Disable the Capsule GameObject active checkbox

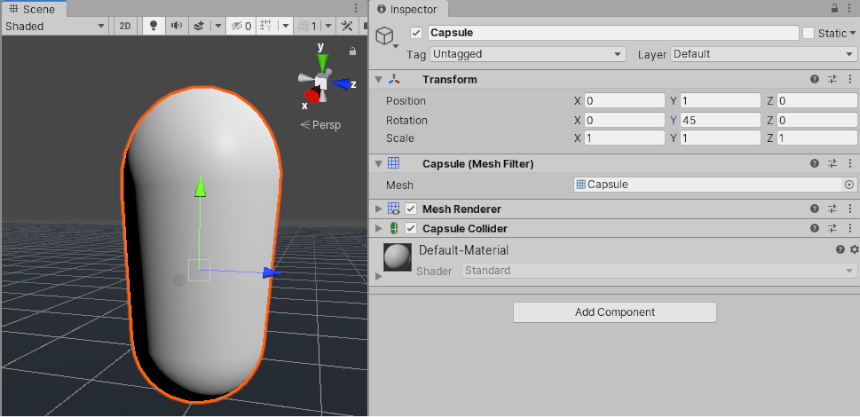tap(416, 33)
